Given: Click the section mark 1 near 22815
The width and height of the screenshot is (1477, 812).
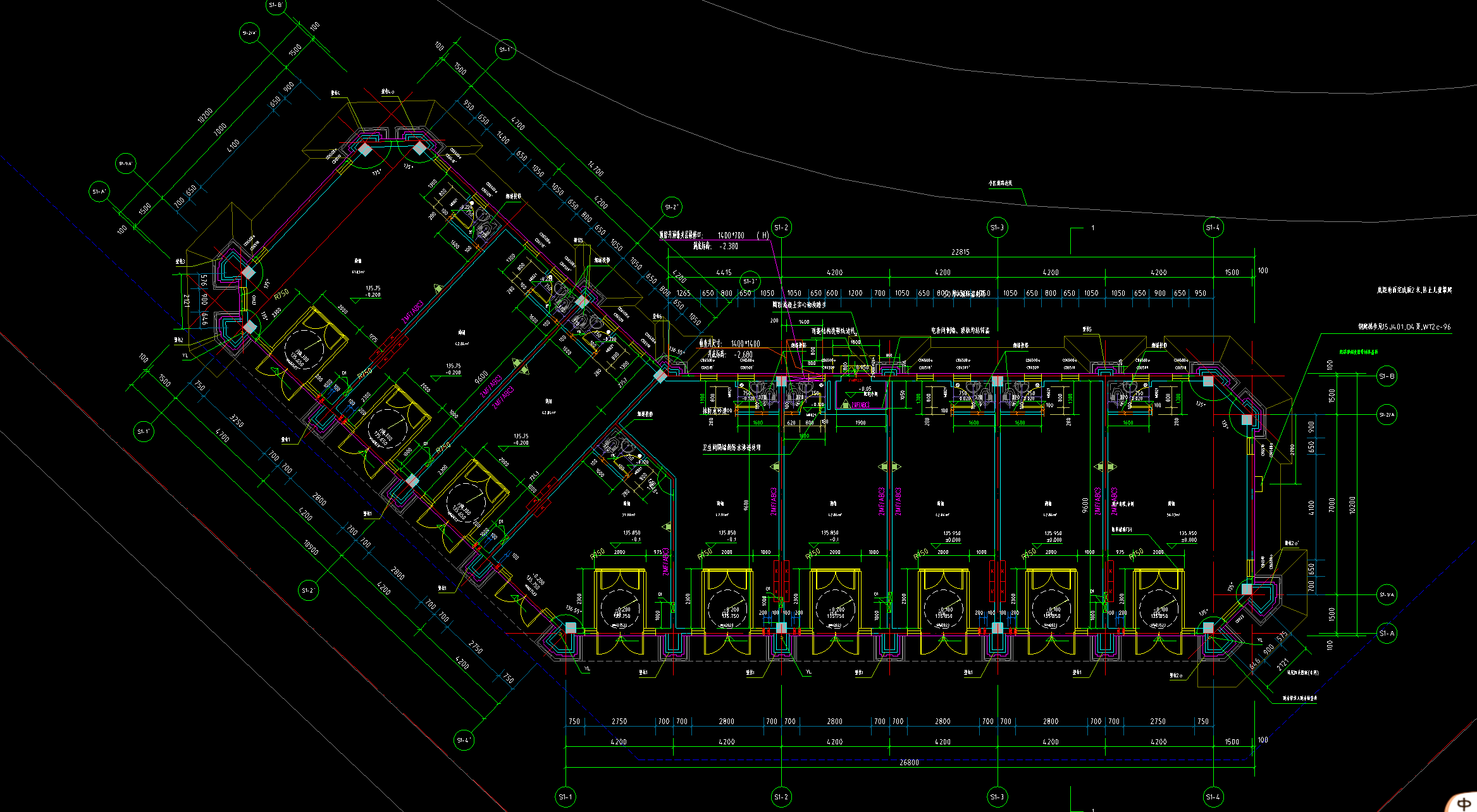Looking at the screenshot, I should tap(1092, 228).
